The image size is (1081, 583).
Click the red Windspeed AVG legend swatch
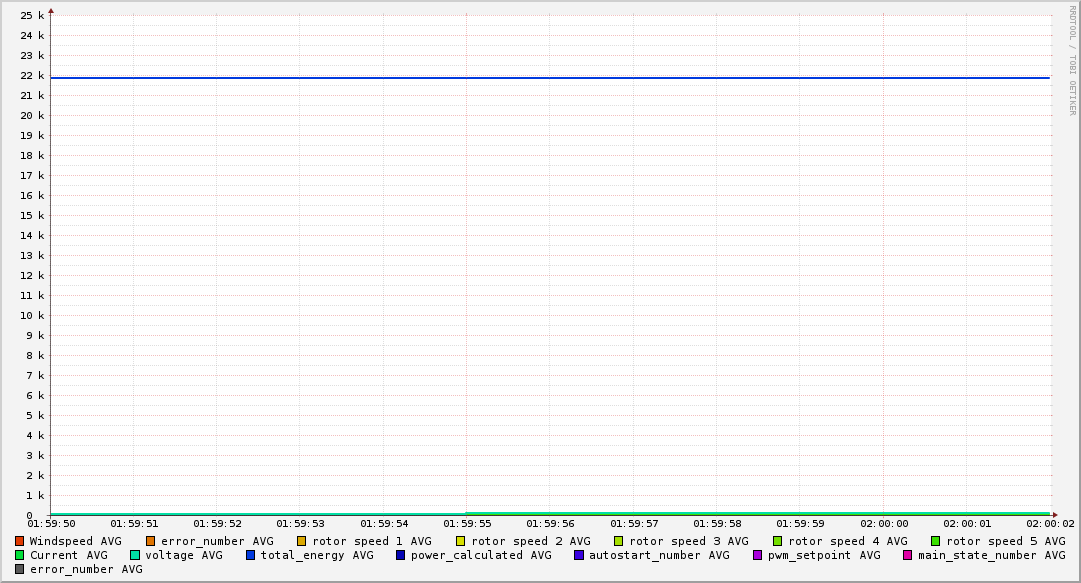coord(19,541)
